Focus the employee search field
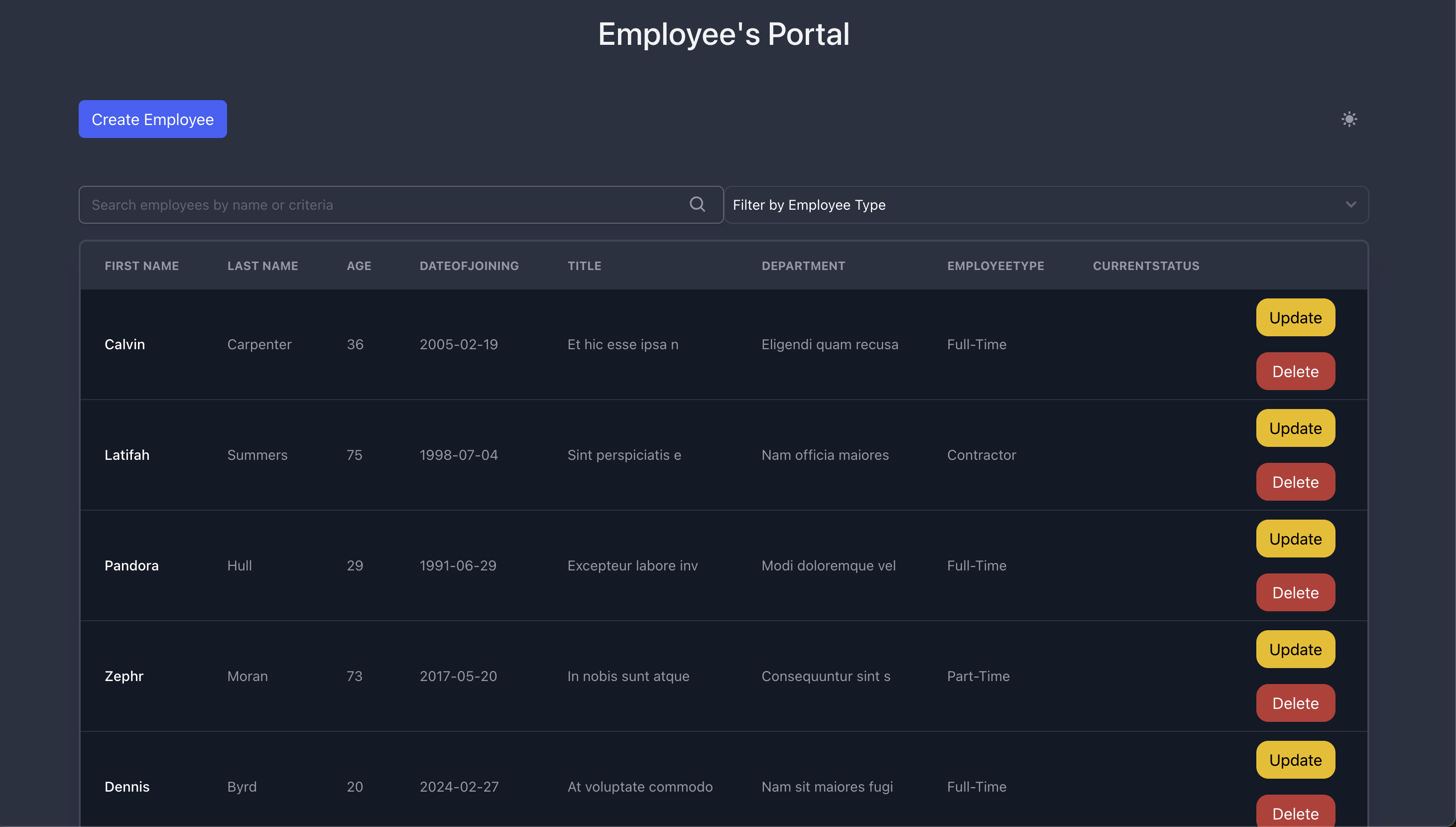 pyautogui.click(x=401, y=204)
